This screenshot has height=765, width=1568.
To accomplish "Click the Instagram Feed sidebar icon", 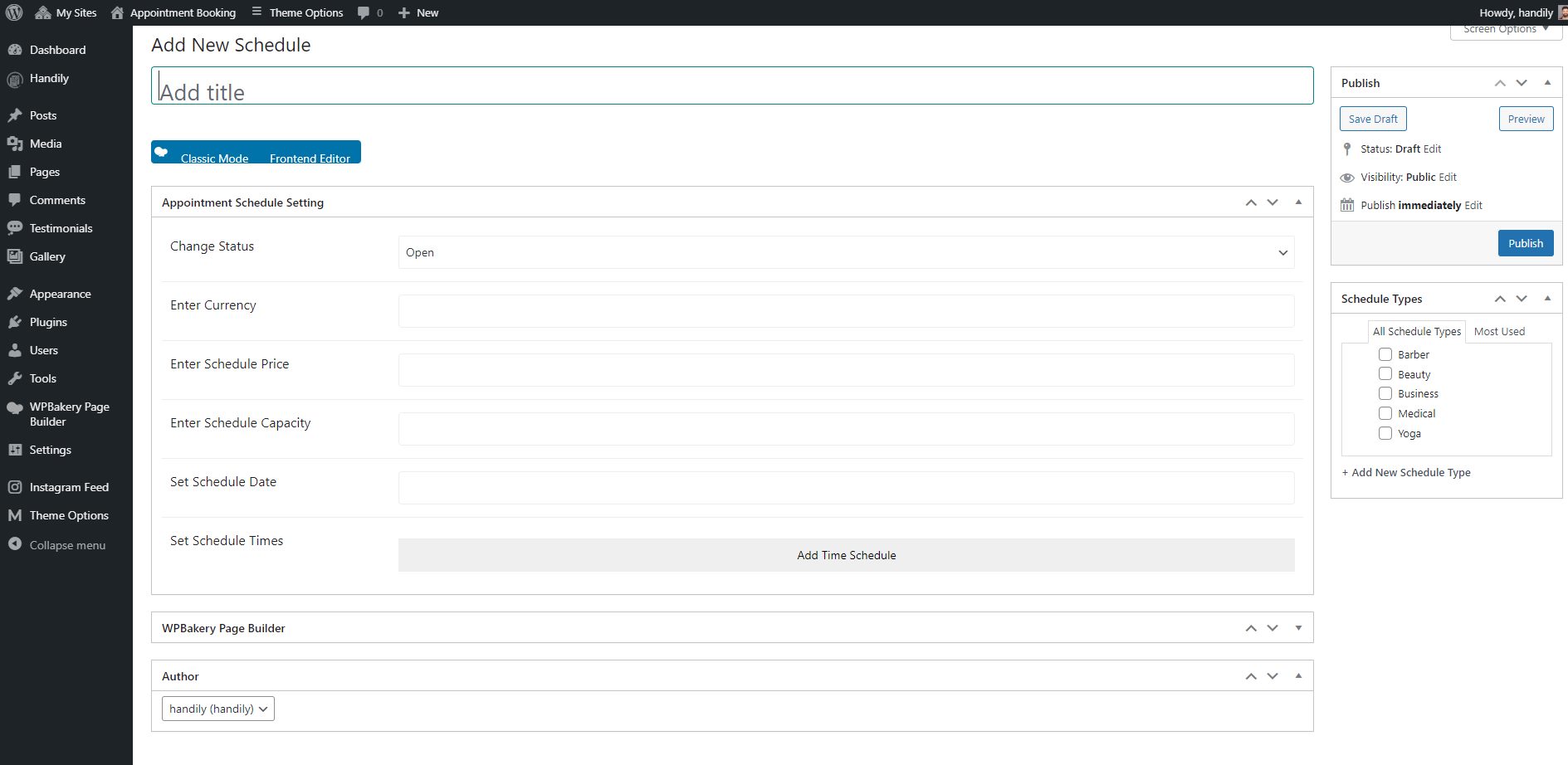I will click(x=15, y=487).
